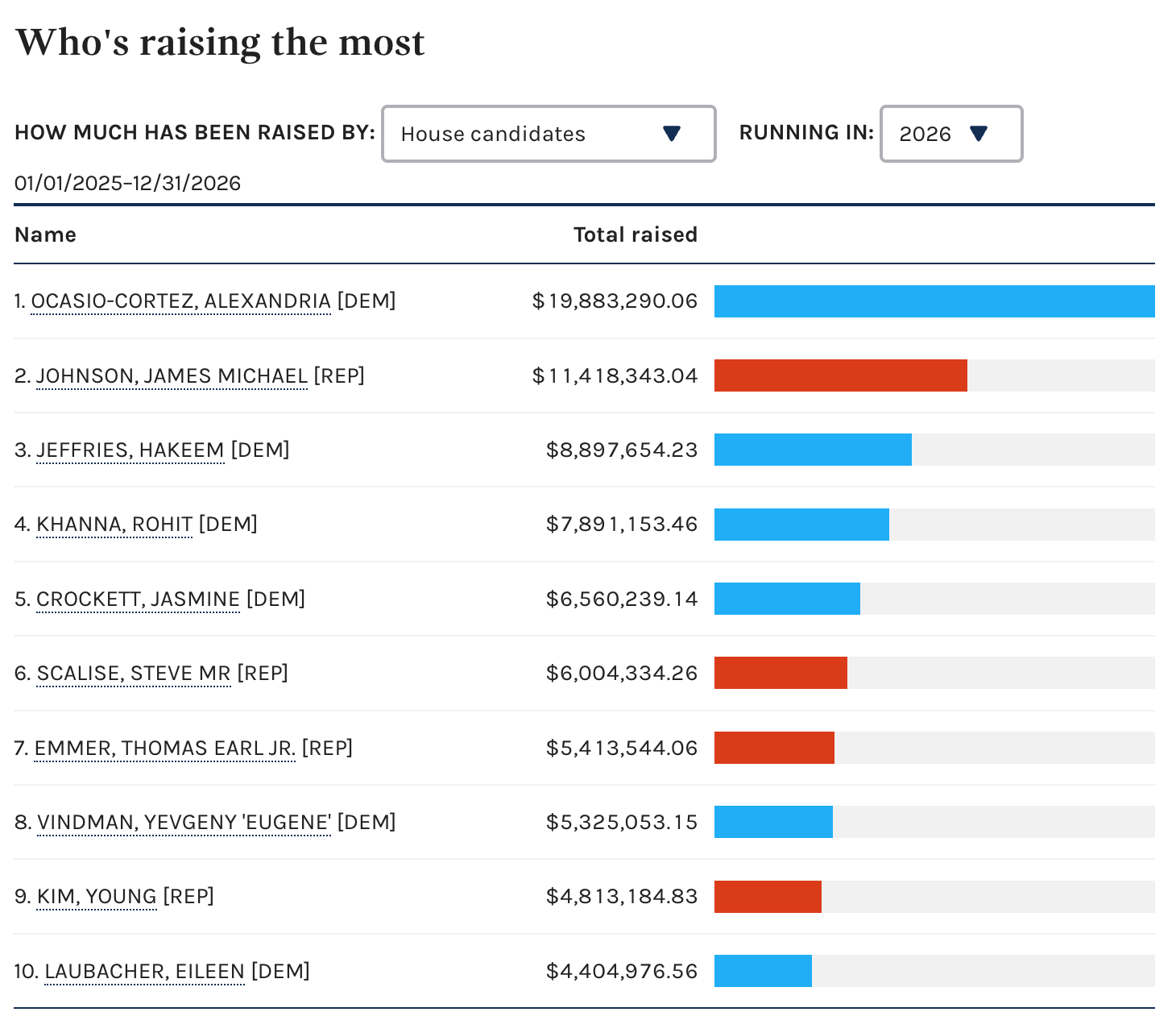Click the Scalise, Steve MR link
Viewport: 1176px width, 1012px height.
(134, 674)
